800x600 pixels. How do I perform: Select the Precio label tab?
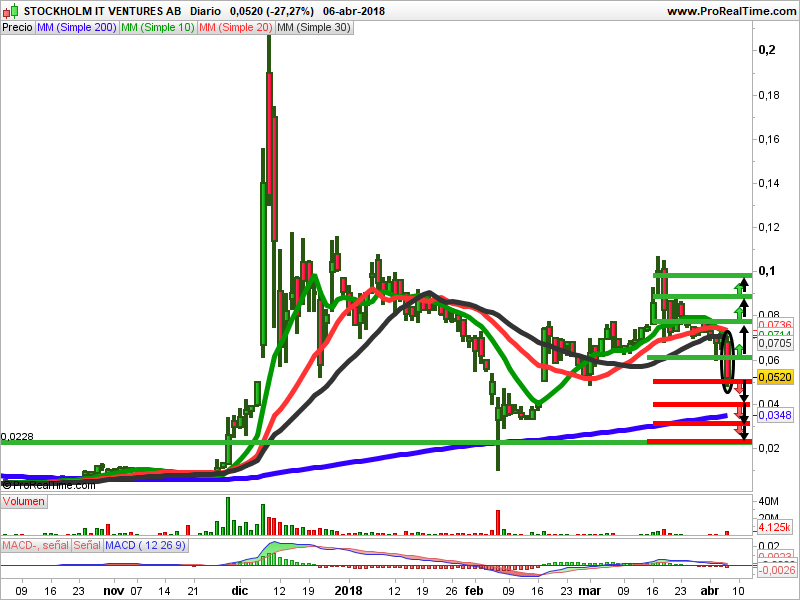click(17, 28)
